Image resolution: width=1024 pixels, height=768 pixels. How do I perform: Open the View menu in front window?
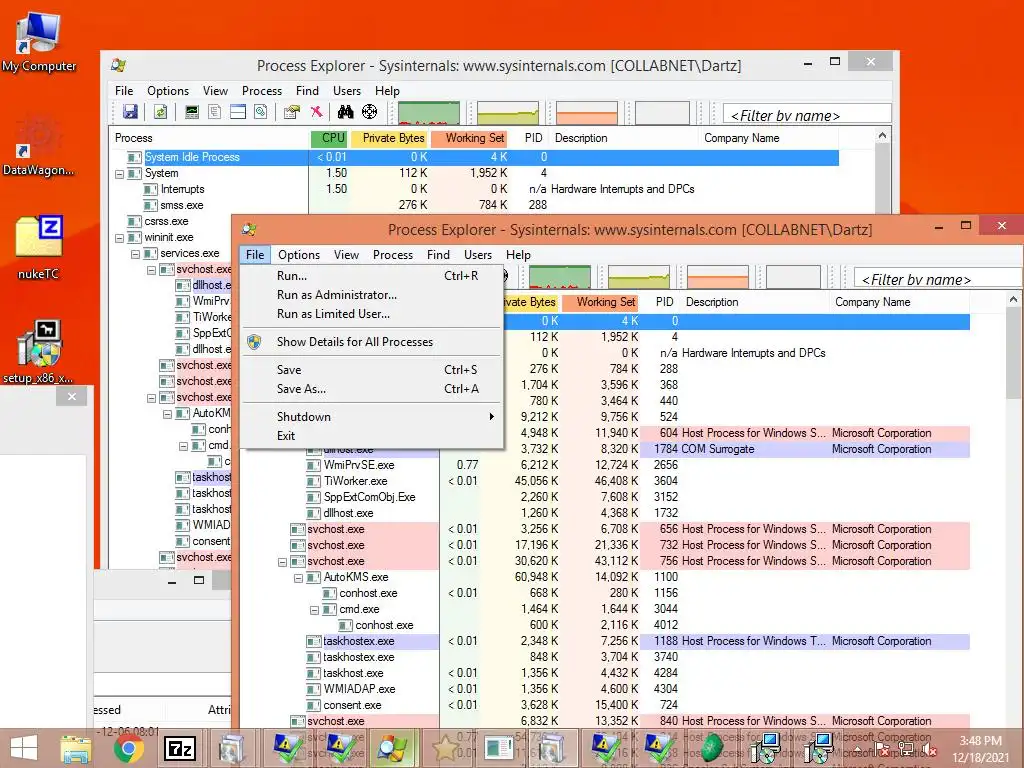(x=346, y=255)
